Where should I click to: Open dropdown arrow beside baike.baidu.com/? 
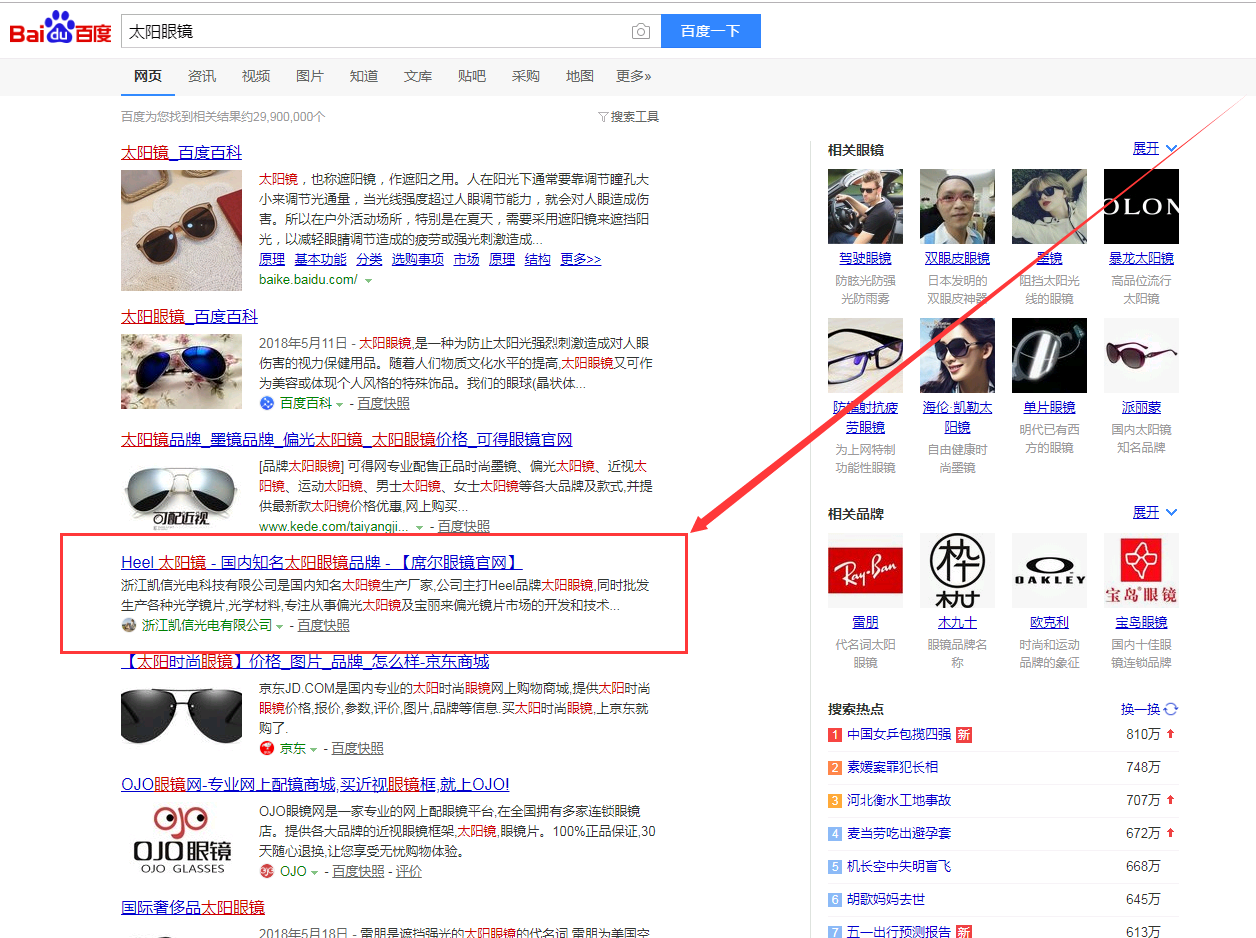click(x=369, y=281)
